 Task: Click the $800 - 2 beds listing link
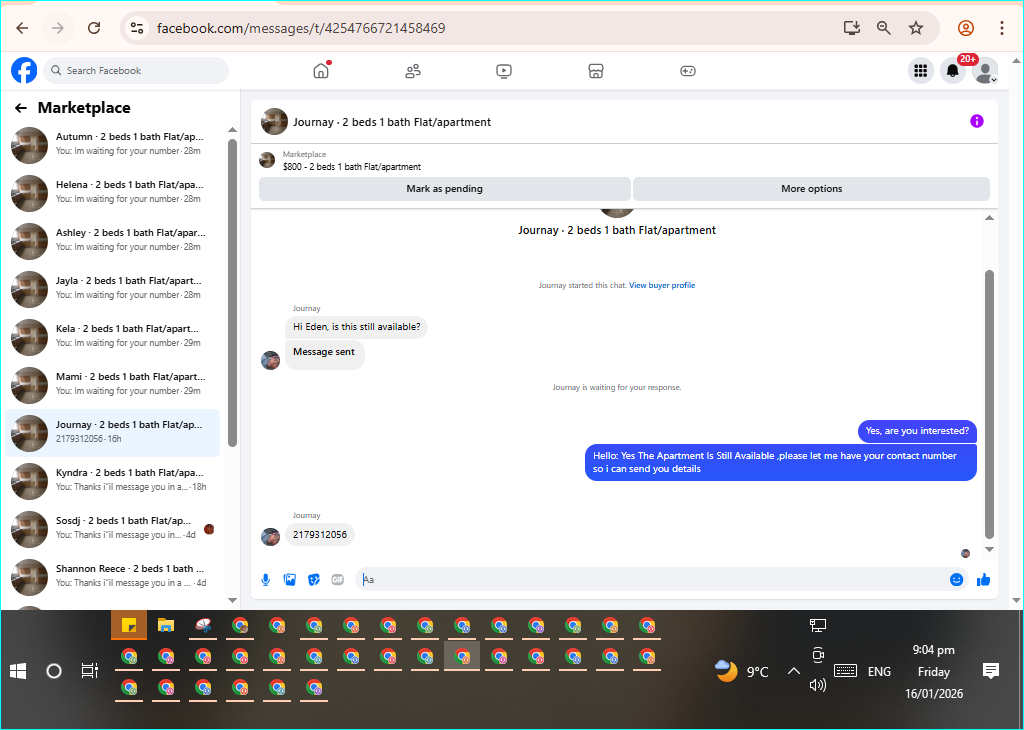tap(352, 167)
